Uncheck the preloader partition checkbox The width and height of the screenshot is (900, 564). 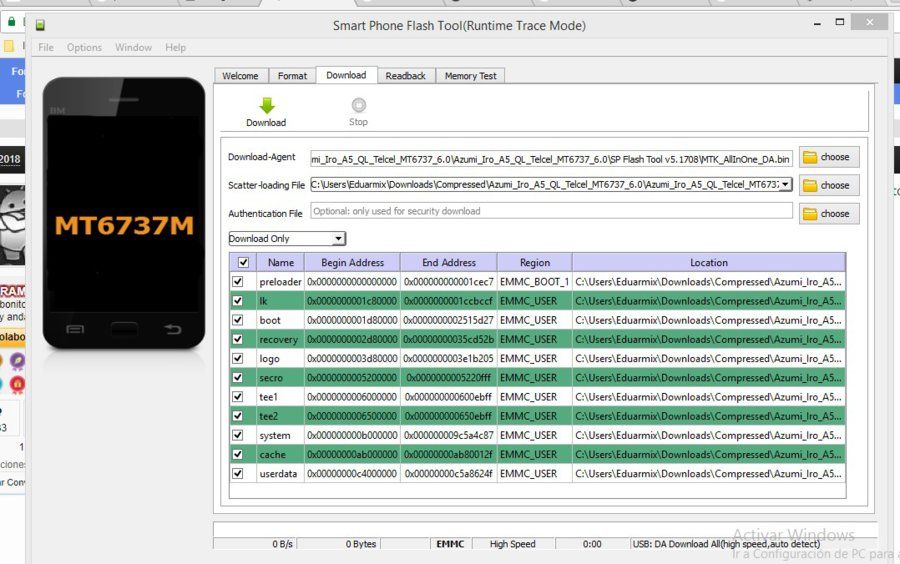click(238, 282)
